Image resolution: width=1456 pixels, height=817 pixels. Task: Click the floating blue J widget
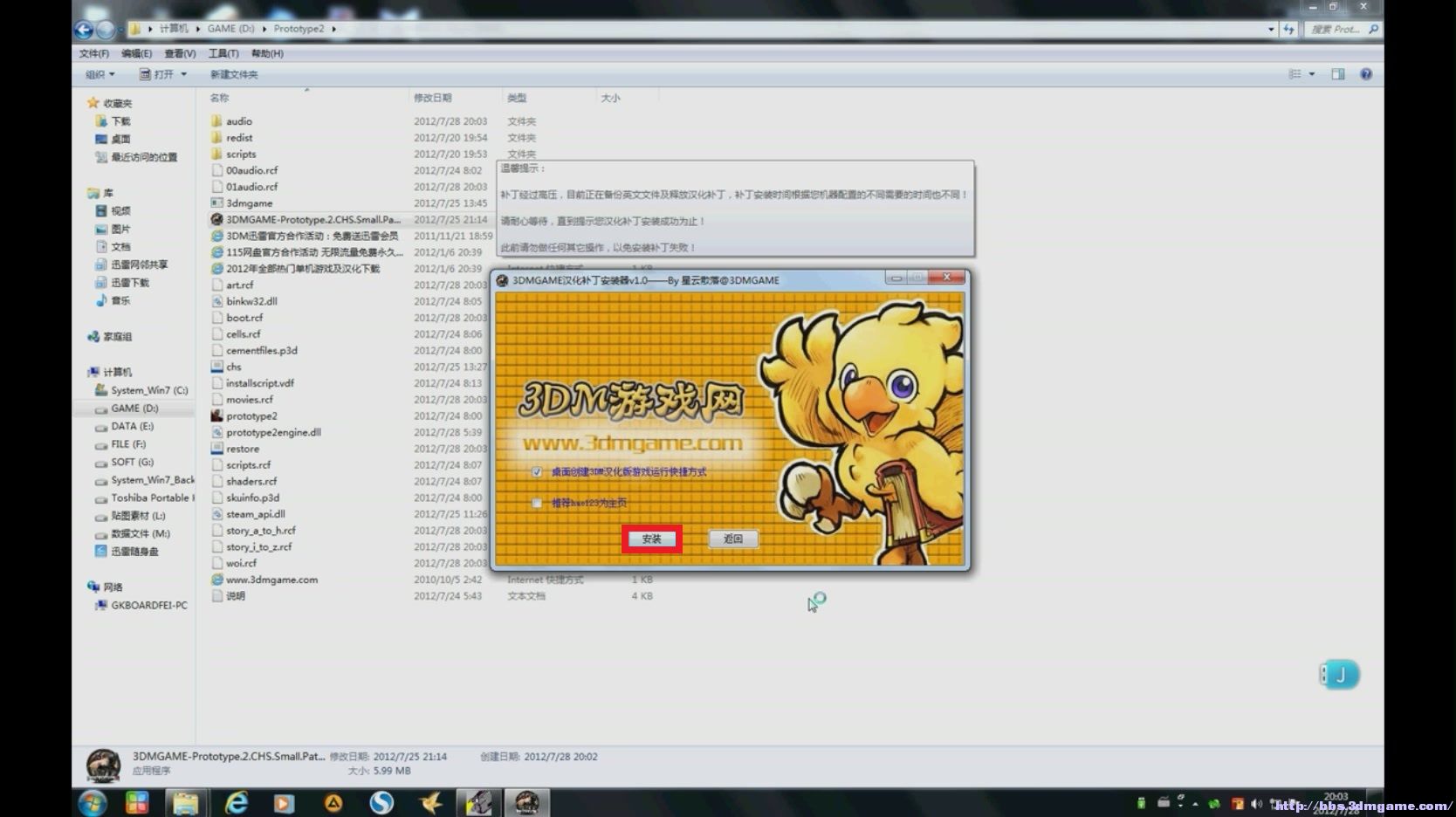pyautogui.click(x=1339, y=674)
